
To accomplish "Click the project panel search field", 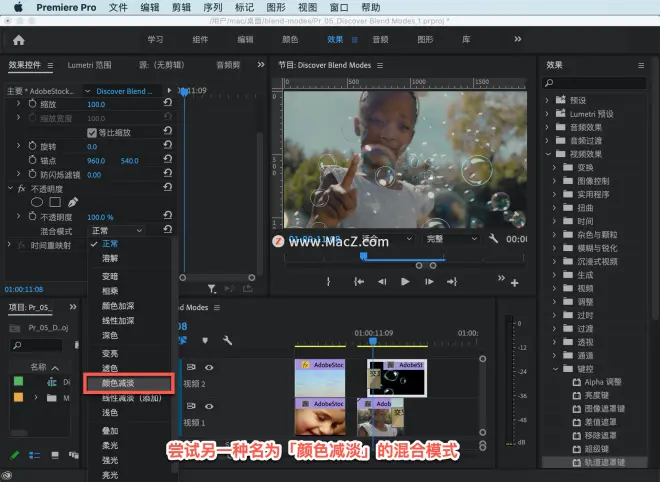I will coord(36,345).
